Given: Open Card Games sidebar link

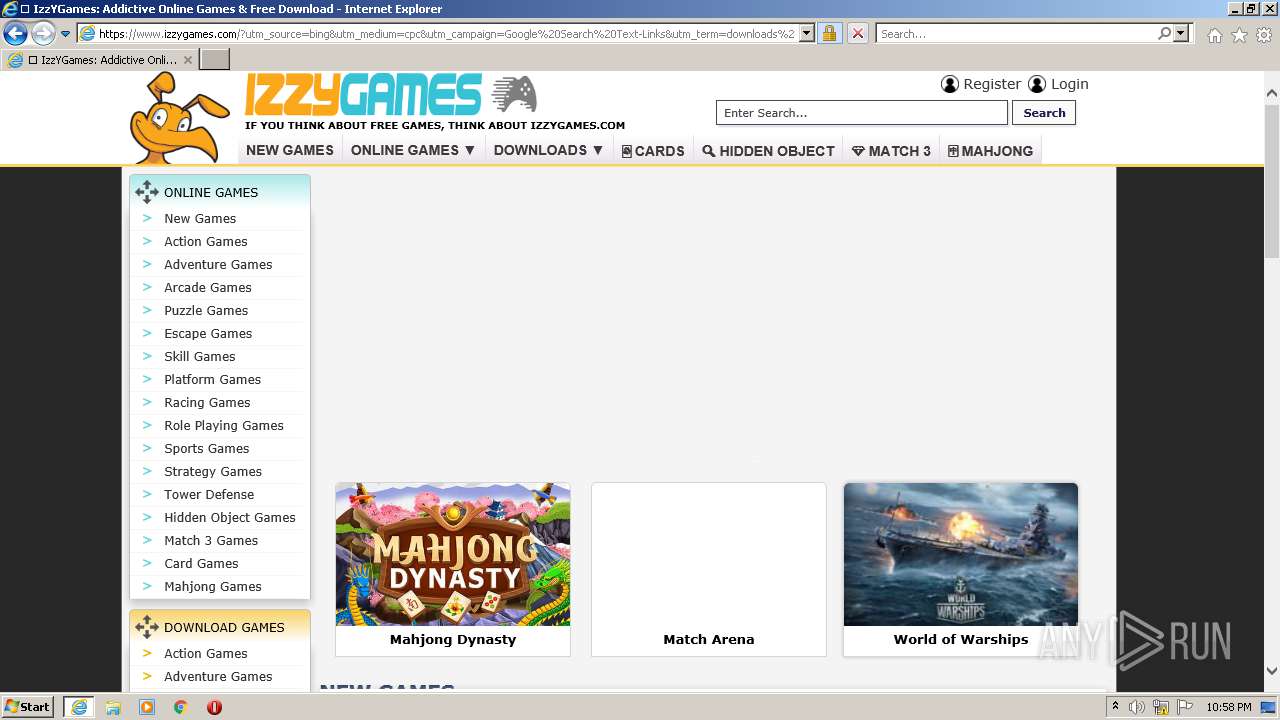Looking at the screenshot, I should pos(201,563).
